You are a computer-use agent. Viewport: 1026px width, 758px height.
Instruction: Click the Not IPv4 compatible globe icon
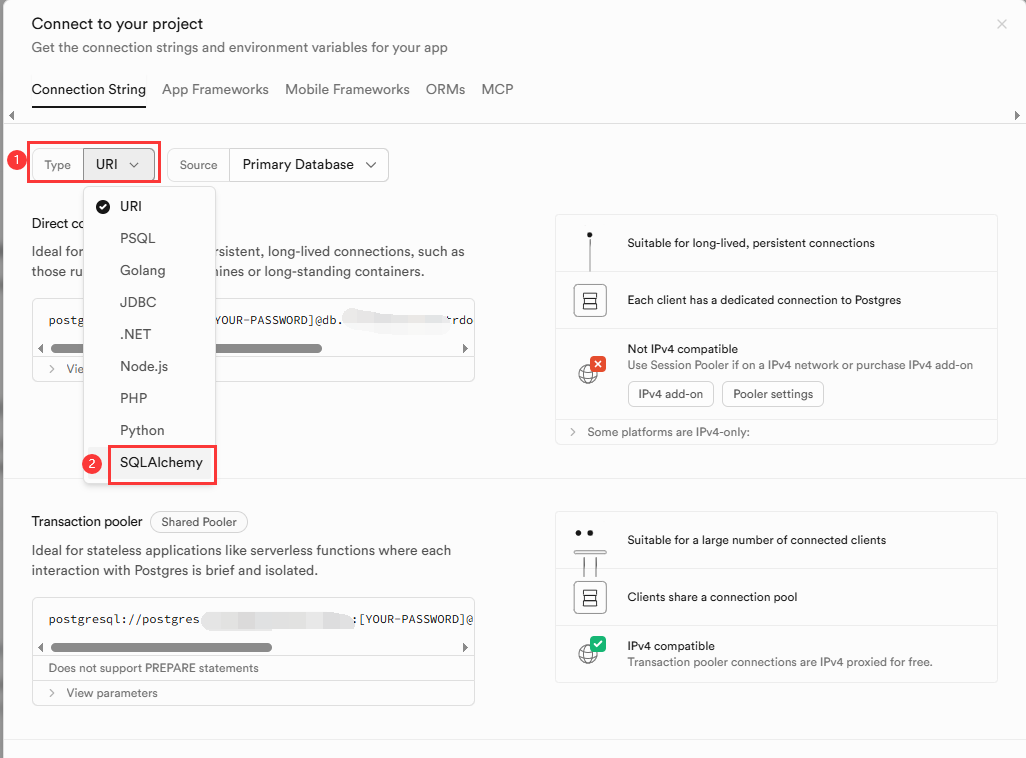(590, 371)
